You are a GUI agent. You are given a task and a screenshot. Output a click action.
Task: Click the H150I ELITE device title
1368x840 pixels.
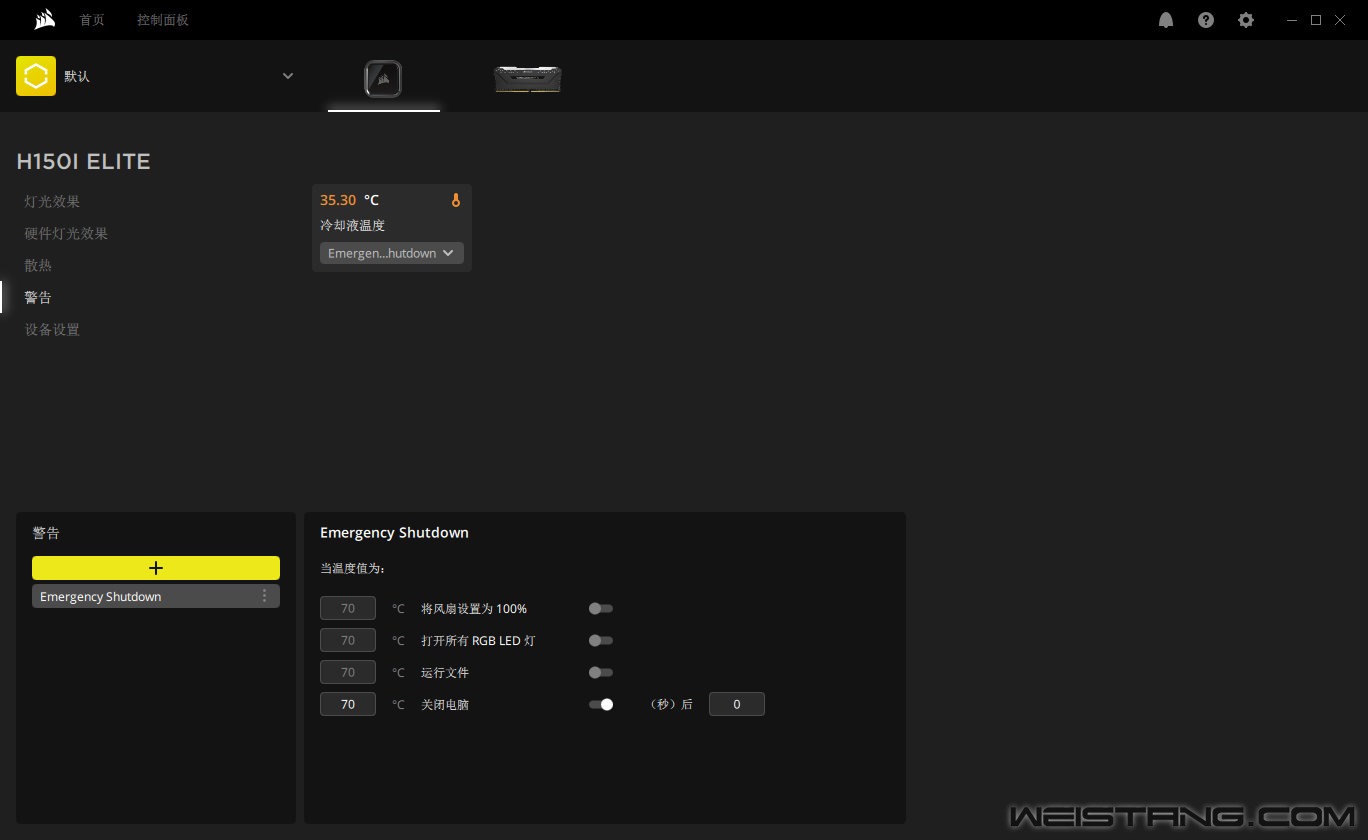(83, 162)
